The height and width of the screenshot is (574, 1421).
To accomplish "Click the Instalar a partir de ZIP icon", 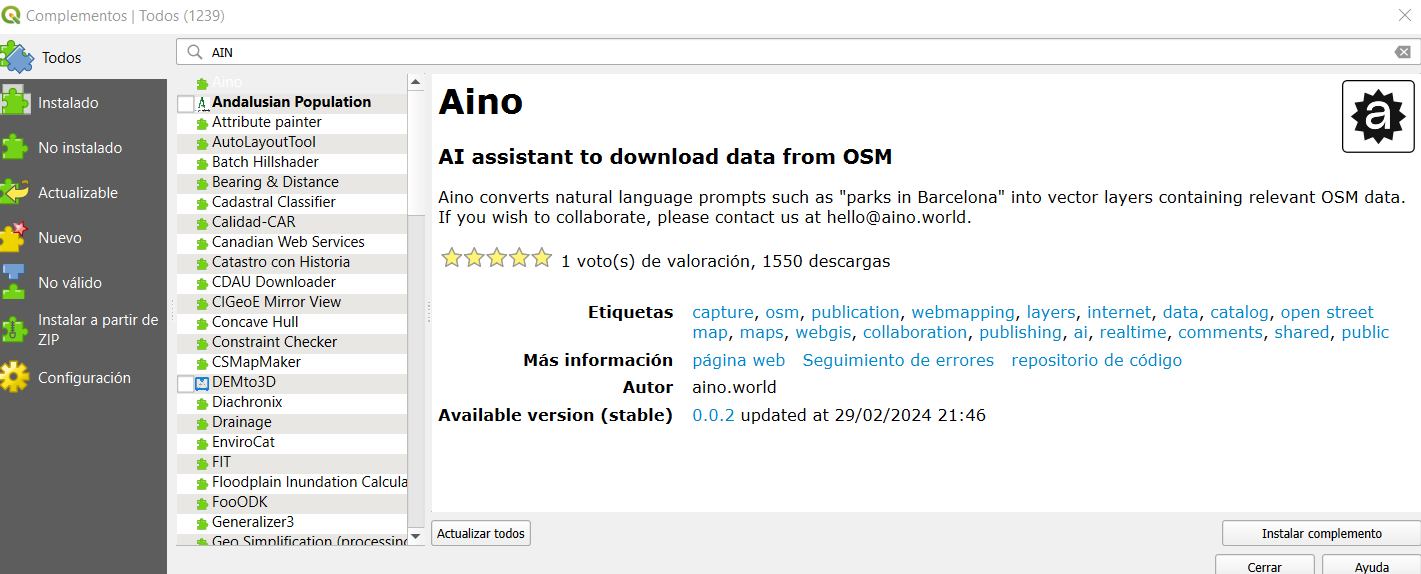I will 15,329.
